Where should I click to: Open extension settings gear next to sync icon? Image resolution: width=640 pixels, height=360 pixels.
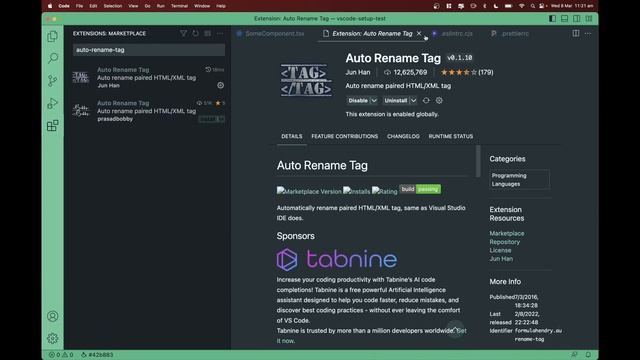pos(439,100)
